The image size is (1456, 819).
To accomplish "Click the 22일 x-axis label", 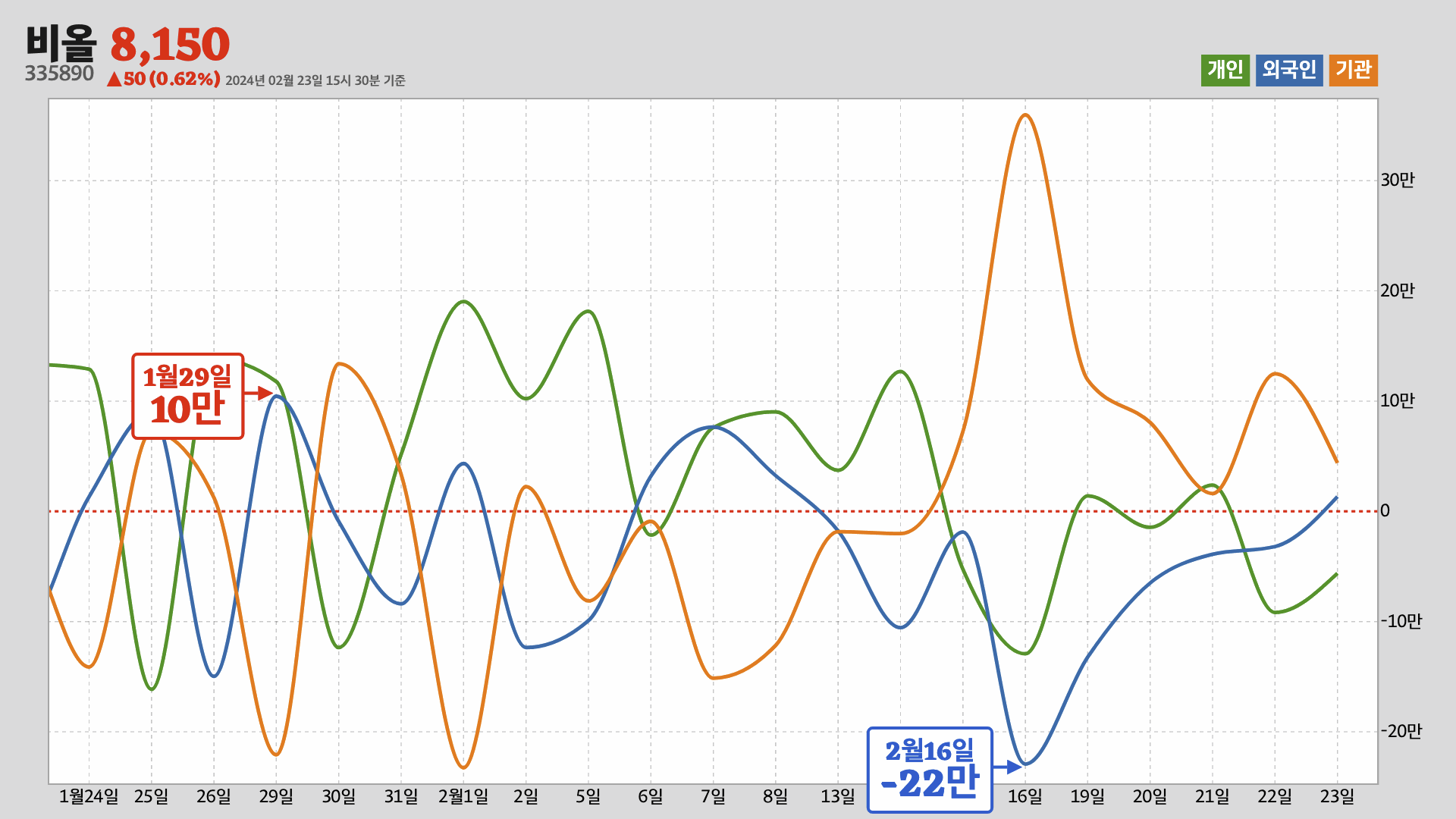I will (x=1275, y=796).
